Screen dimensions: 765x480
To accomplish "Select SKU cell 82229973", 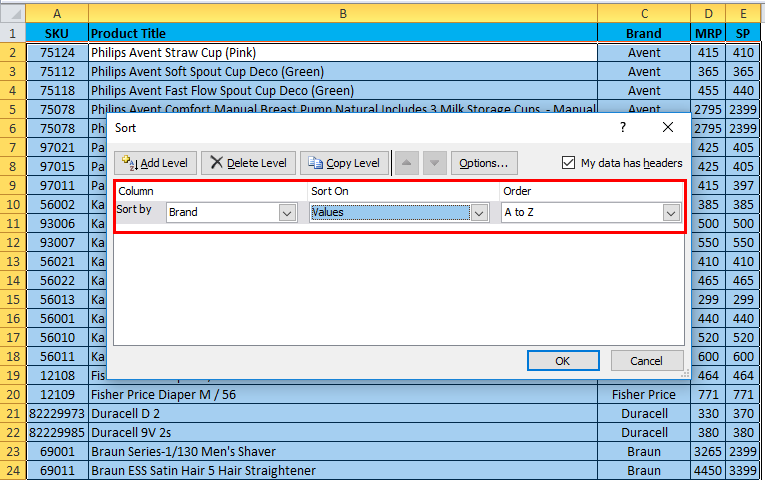I will [x=57, y=414].
